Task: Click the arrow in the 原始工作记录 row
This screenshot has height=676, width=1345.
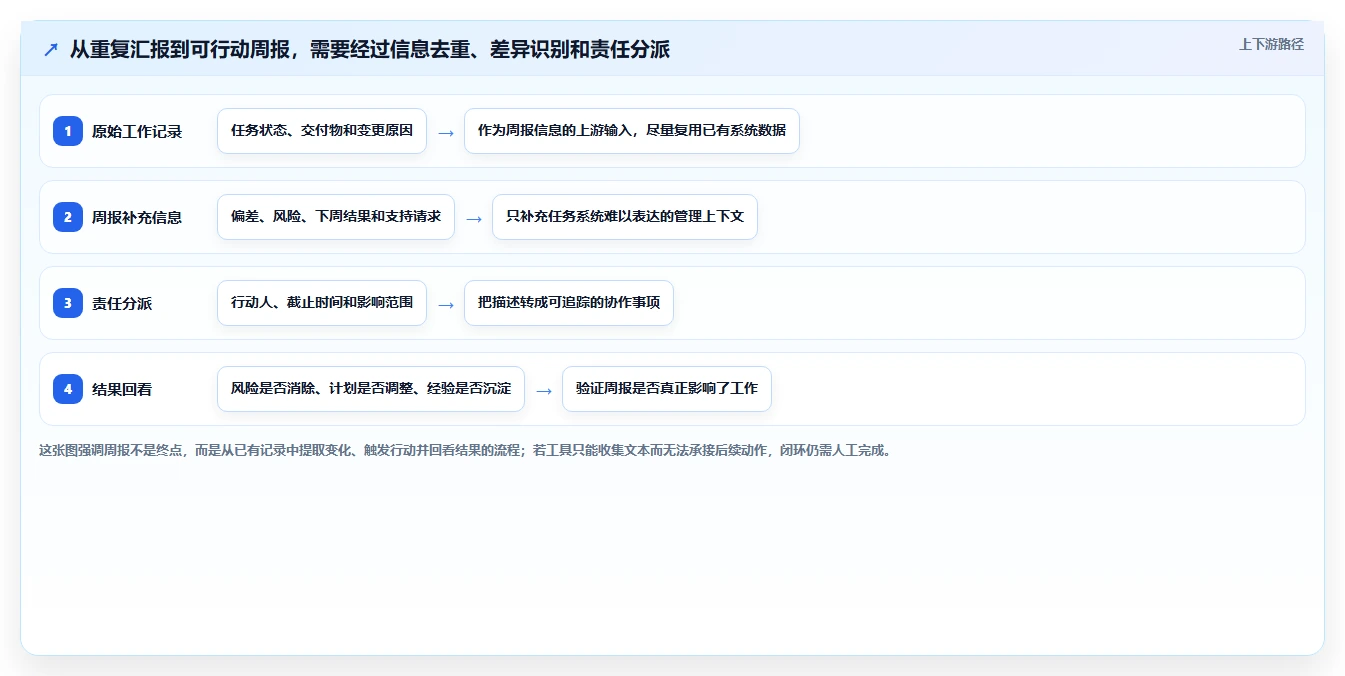Action: tap(446, 132)
